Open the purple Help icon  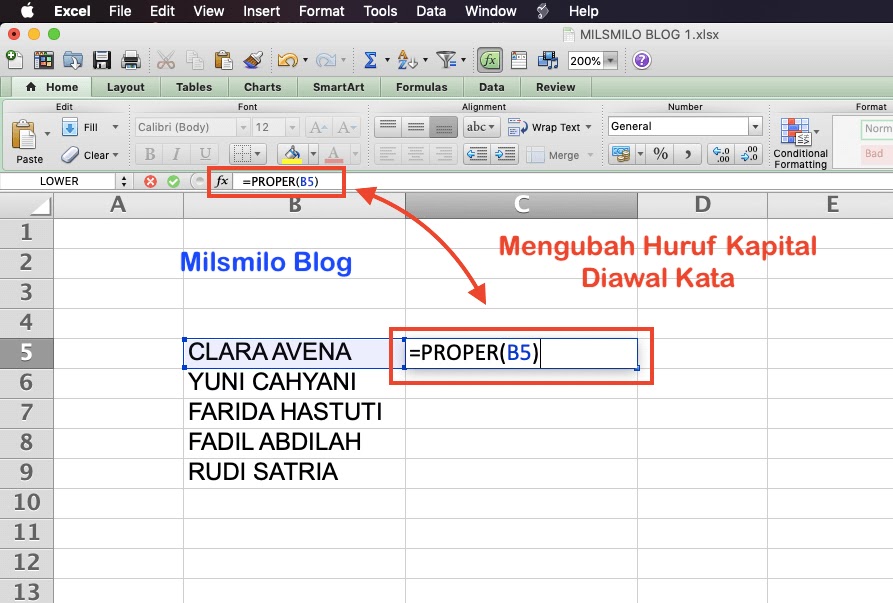tap(642, 60)
